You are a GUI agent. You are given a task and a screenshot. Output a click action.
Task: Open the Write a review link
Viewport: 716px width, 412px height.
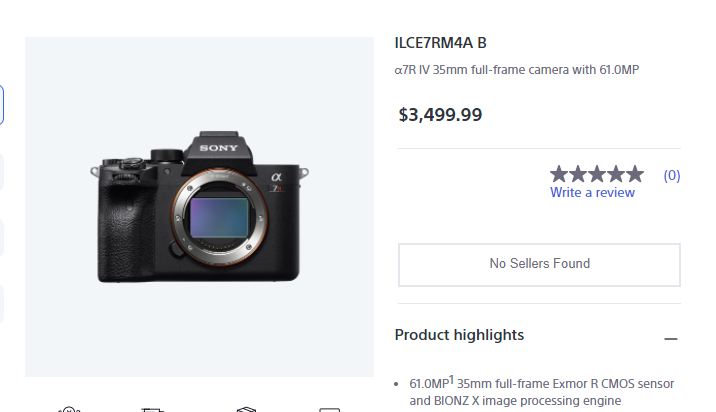(x=592, y=192)
